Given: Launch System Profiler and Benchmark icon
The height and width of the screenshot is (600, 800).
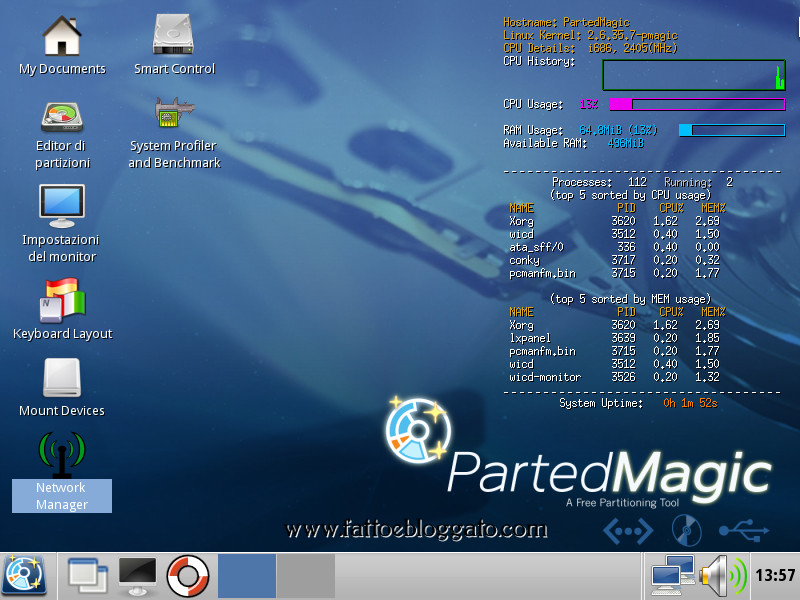Looking at the screenshot, I should click(x=174, y=113).
